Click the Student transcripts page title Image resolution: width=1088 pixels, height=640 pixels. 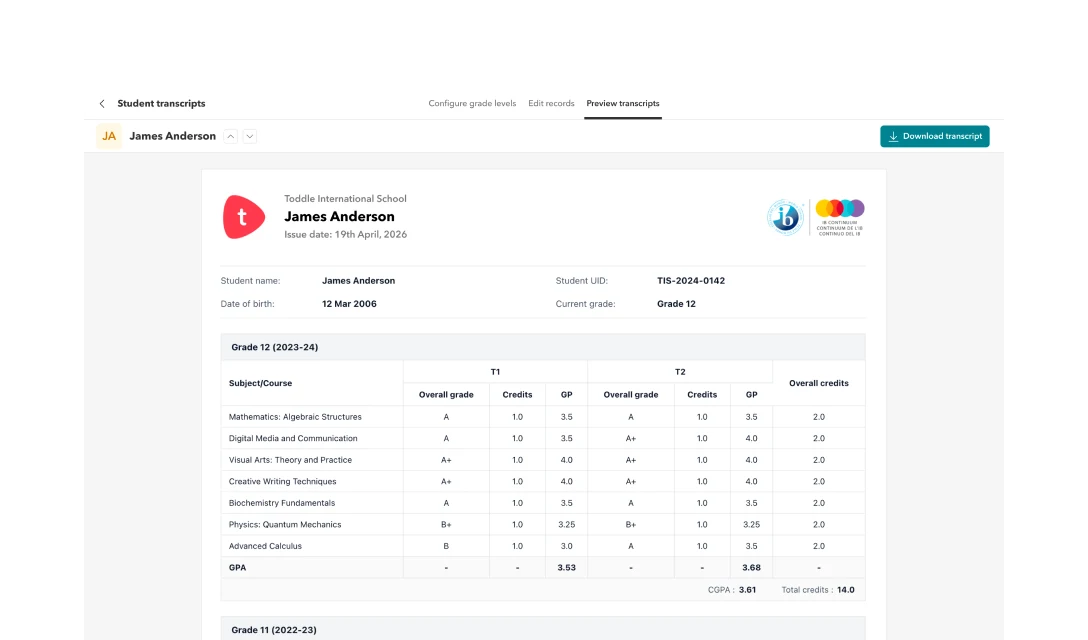pyautogui.click(x=161, y=103)
